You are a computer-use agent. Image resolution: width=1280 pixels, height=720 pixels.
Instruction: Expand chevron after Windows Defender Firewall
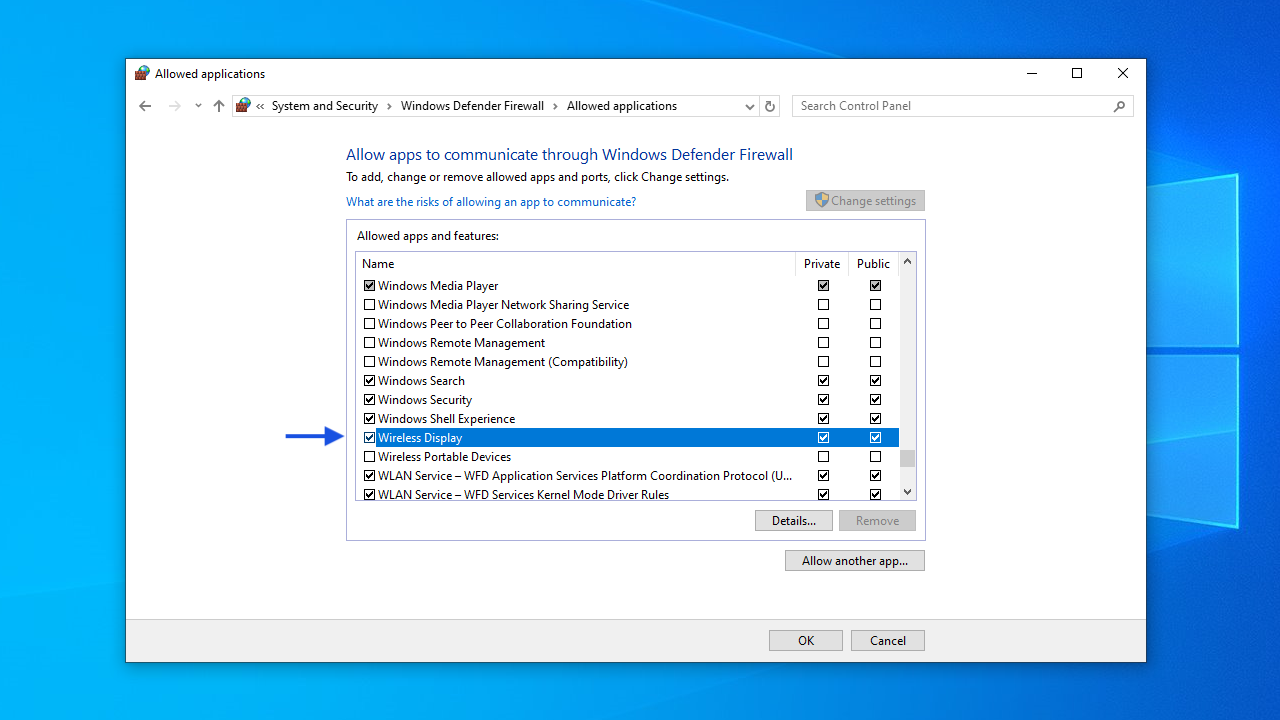pos(555,106)
